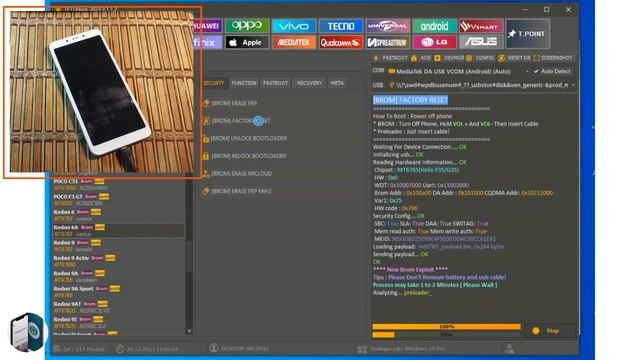Select Redmi 6 in model list
Screen dimensions: 640x360
point(118,215)
